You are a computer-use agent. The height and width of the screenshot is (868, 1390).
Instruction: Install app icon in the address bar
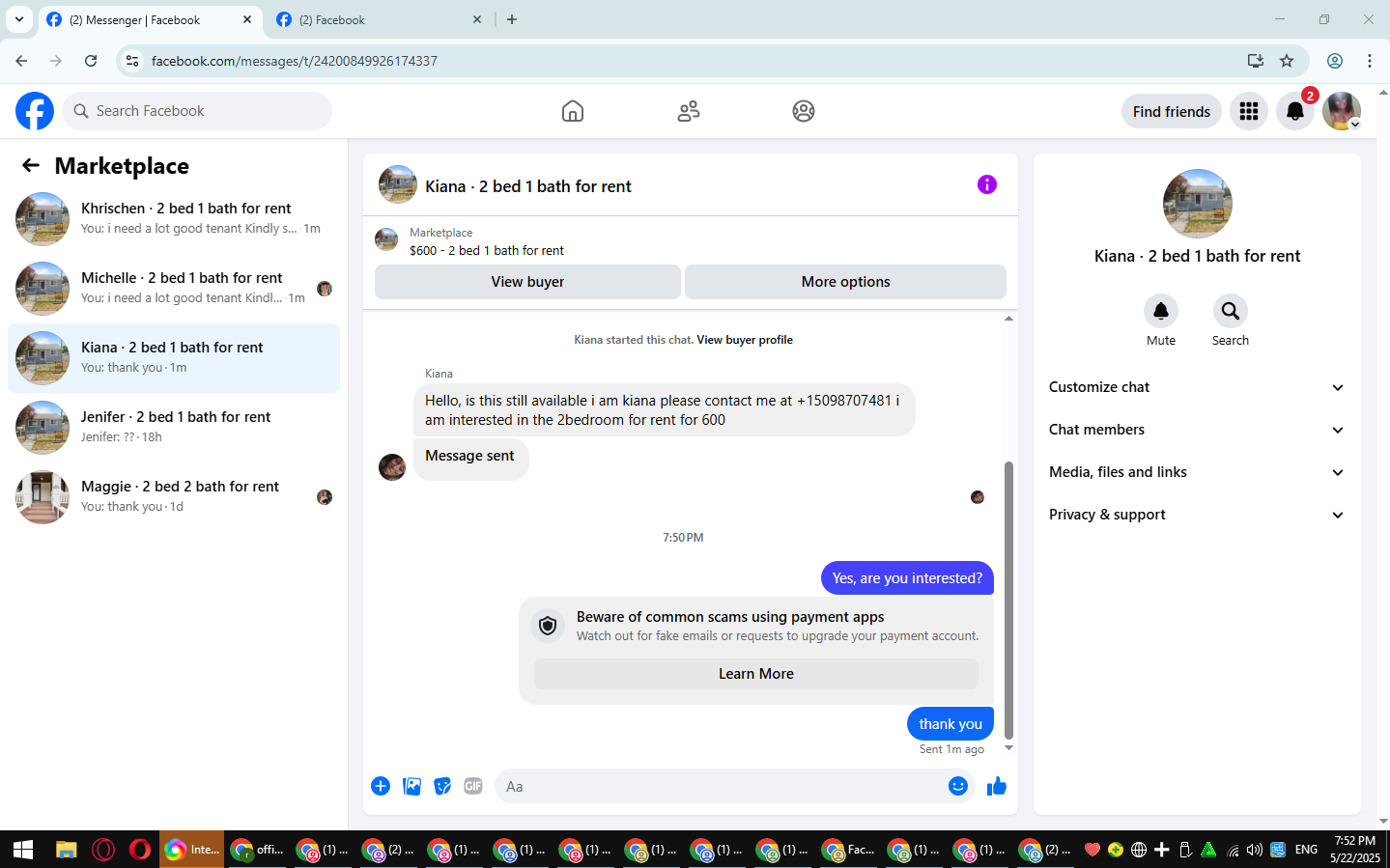pyautogui.click(x=1256, y=61)
